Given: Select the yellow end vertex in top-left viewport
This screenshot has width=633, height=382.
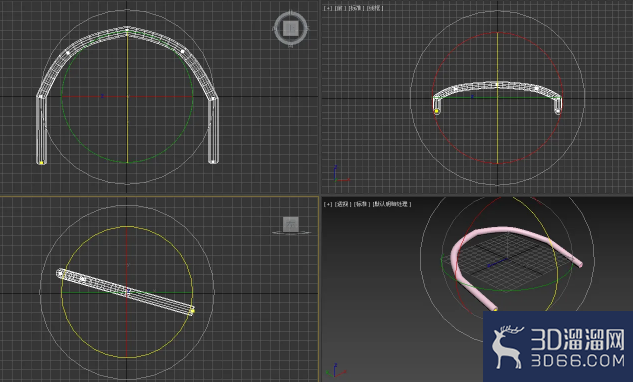Looking at the screenshot, I should tap(41, 163).
